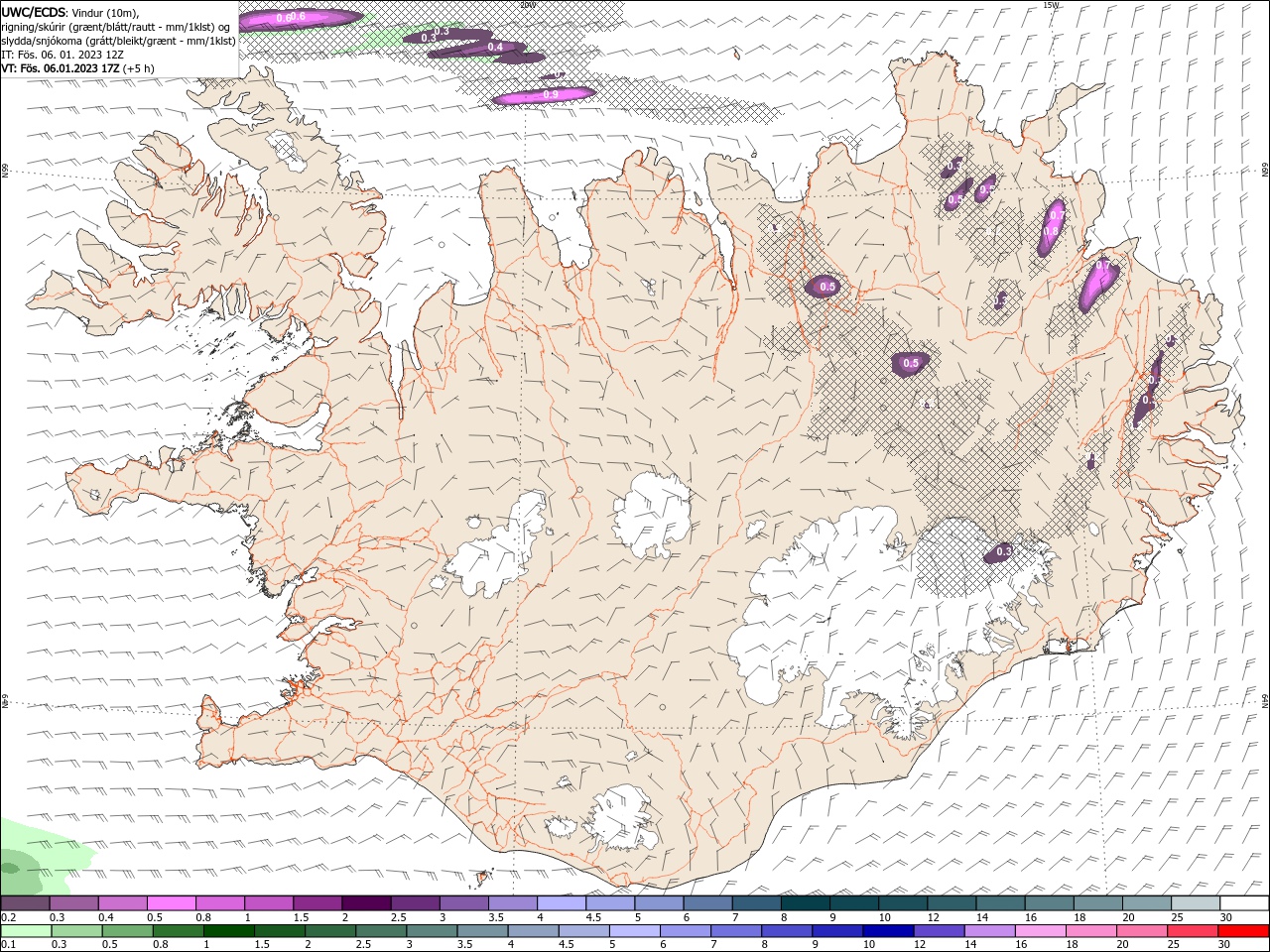The image size is (1270, 952).
Task: Choose the dark purple 2 swatch, top legend row
Action: [x=366, y=903]
